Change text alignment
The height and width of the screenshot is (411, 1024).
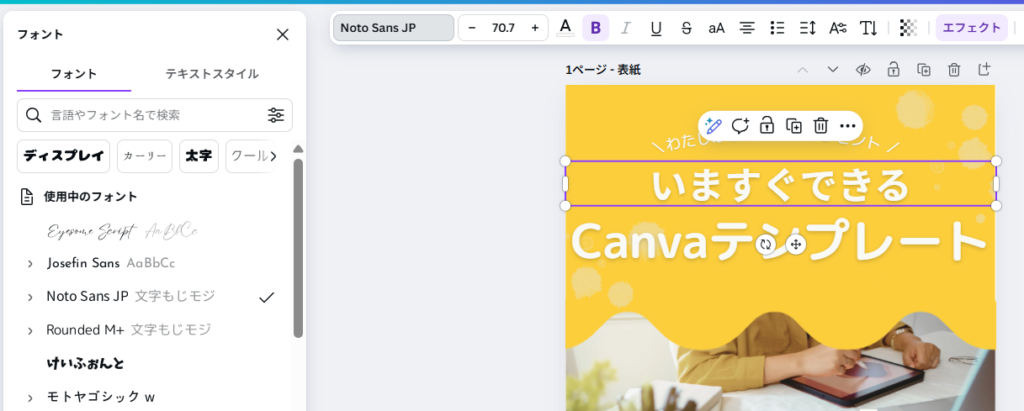point(746,28)
